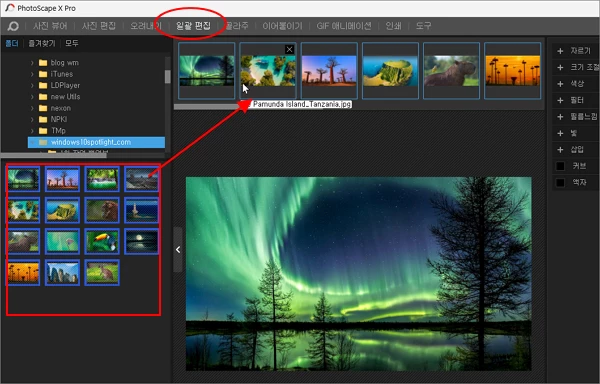
Task: Click the folder tree horizontal scrollbar
Action: (54, 155)
